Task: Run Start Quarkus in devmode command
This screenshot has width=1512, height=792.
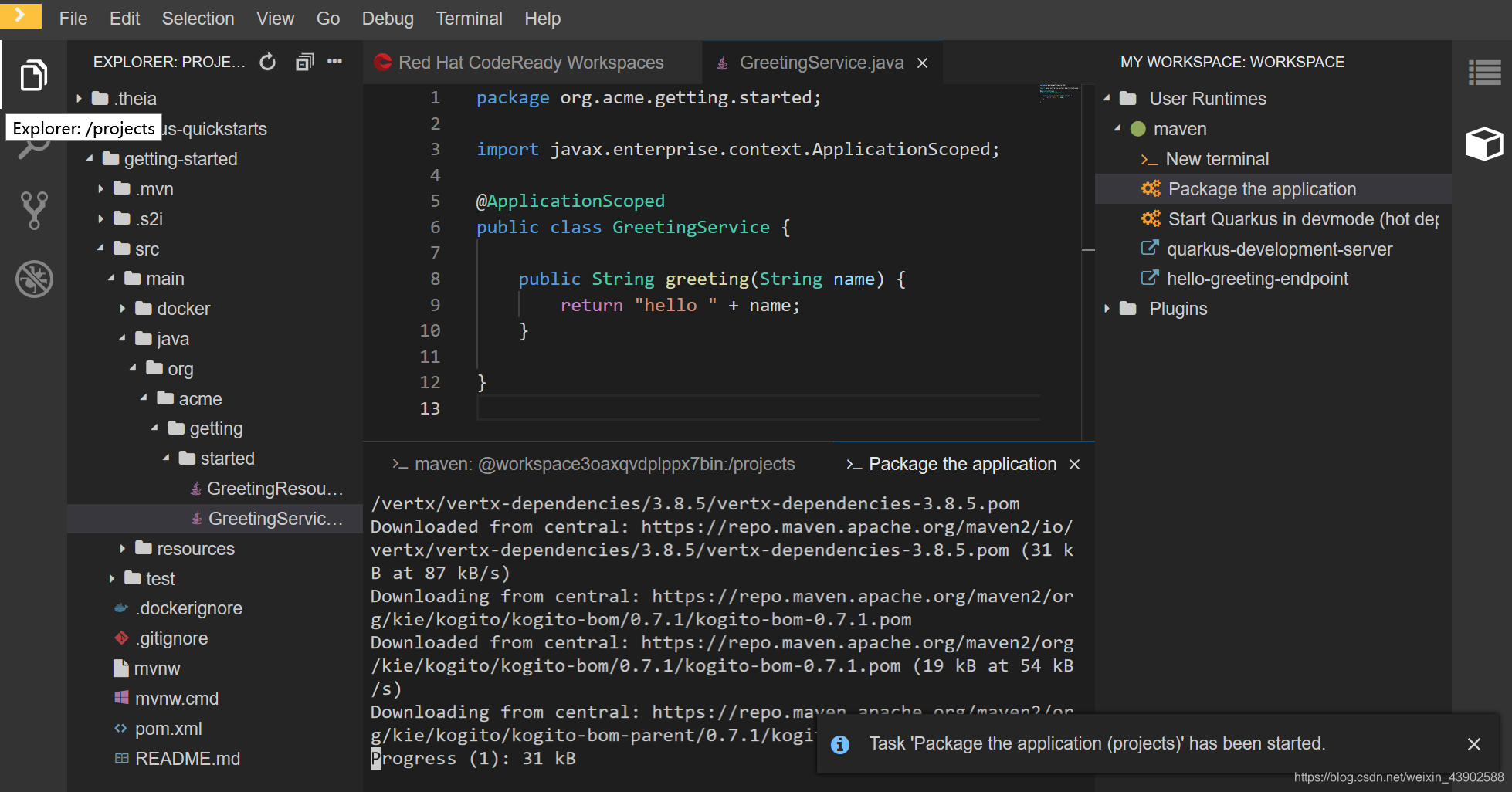Action: point(1303,219)
